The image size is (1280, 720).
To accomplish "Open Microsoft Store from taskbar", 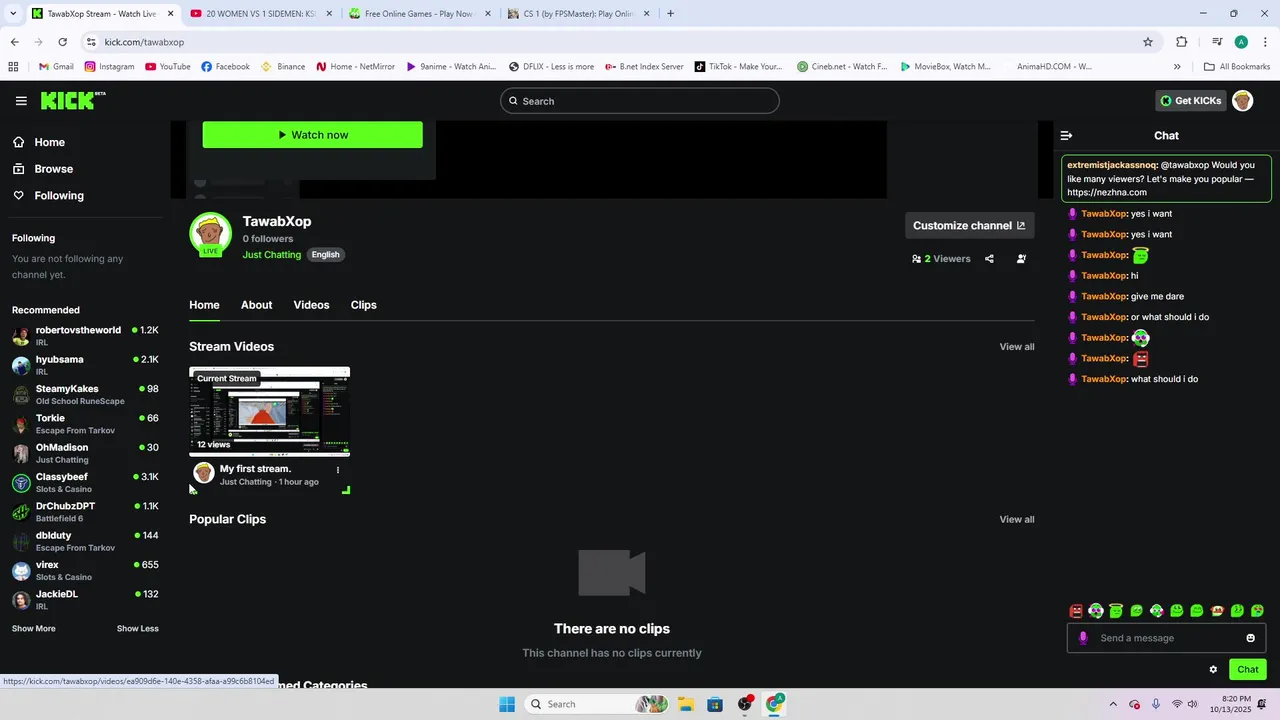I will click(x=715, y=704).
